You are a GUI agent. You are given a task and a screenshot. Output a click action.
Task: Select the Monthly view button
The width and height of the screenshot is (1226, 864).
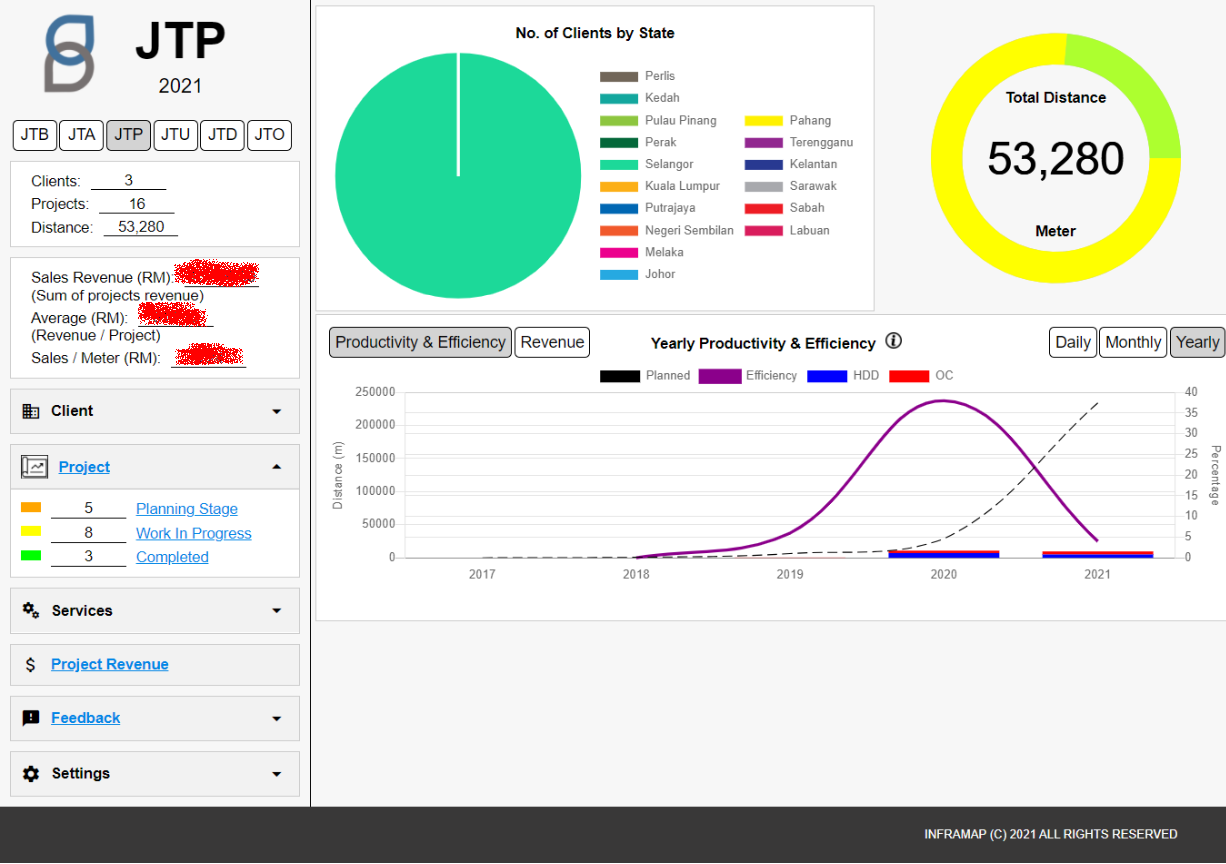pos(1133,342)
